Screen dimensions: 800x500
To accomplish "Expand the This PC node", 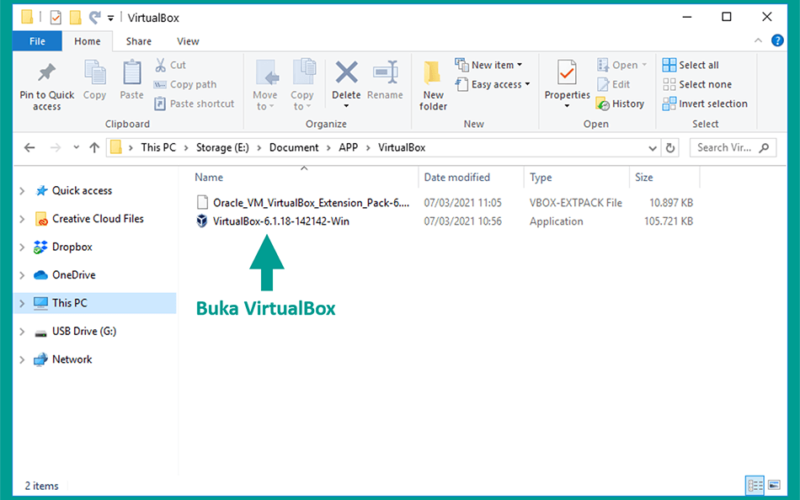I will (x=22, y=303).
